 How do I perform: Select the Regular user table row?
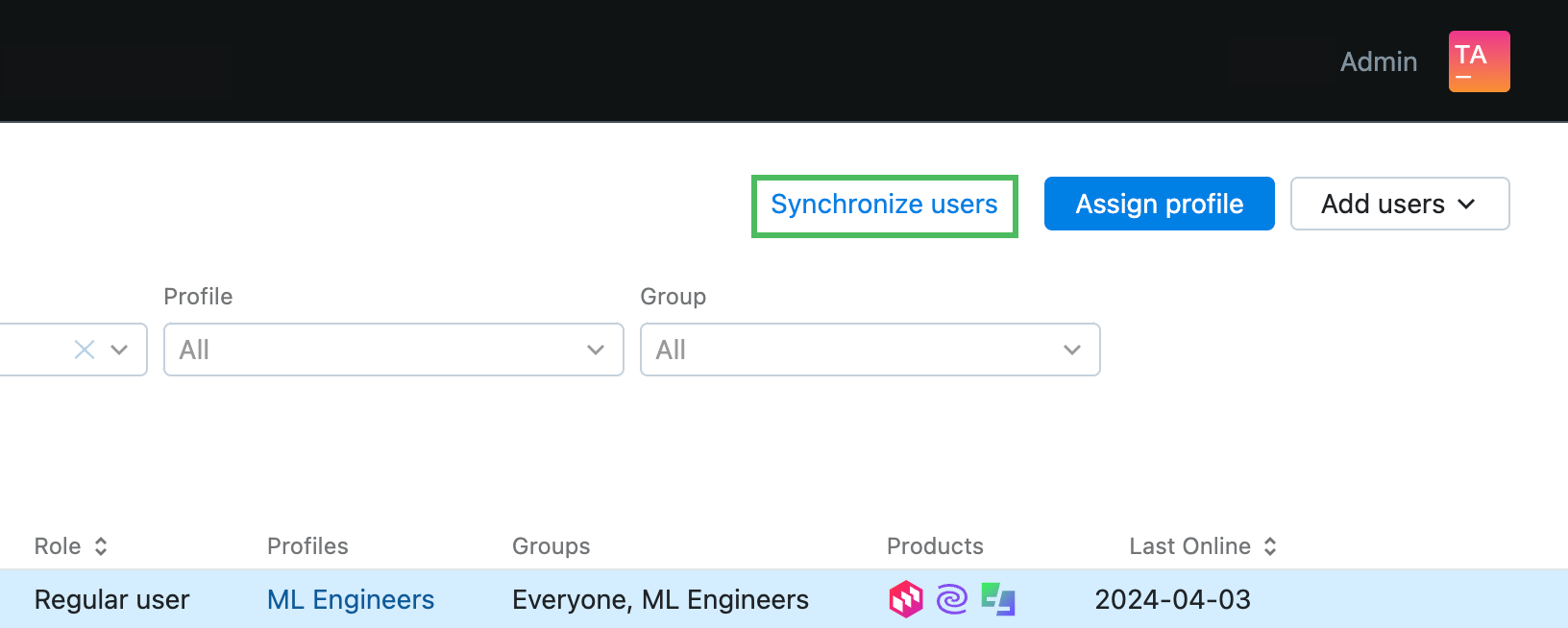(111, 599)
